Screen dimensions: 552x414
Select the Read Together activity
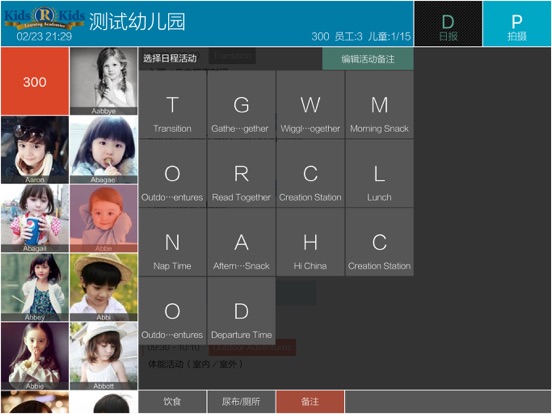coord(241,173)
